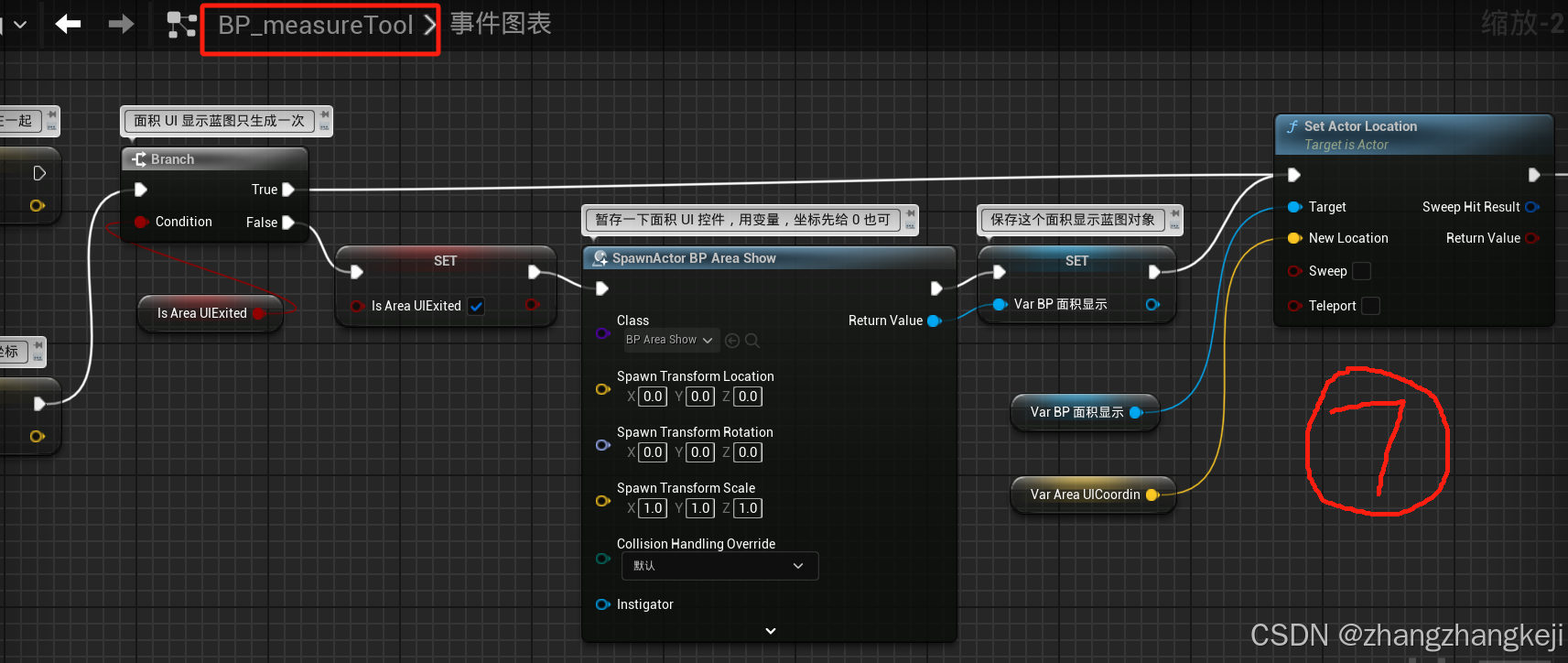Click execution input pin of Is Area UIExited SET
Viewport: 1568px width, 663px height.
357,272
